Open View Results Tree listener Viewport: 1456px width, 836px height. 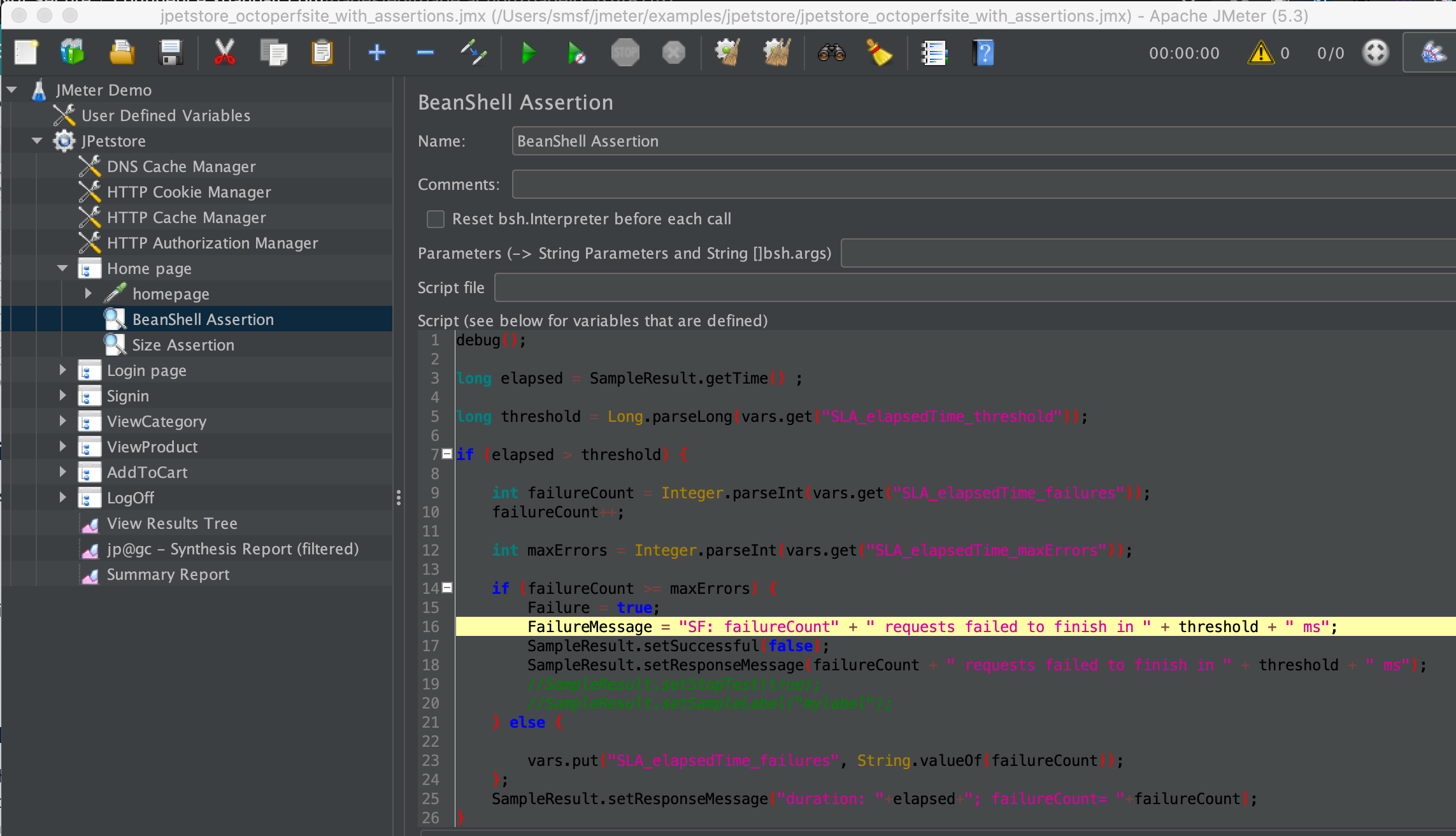coord(172,523)
